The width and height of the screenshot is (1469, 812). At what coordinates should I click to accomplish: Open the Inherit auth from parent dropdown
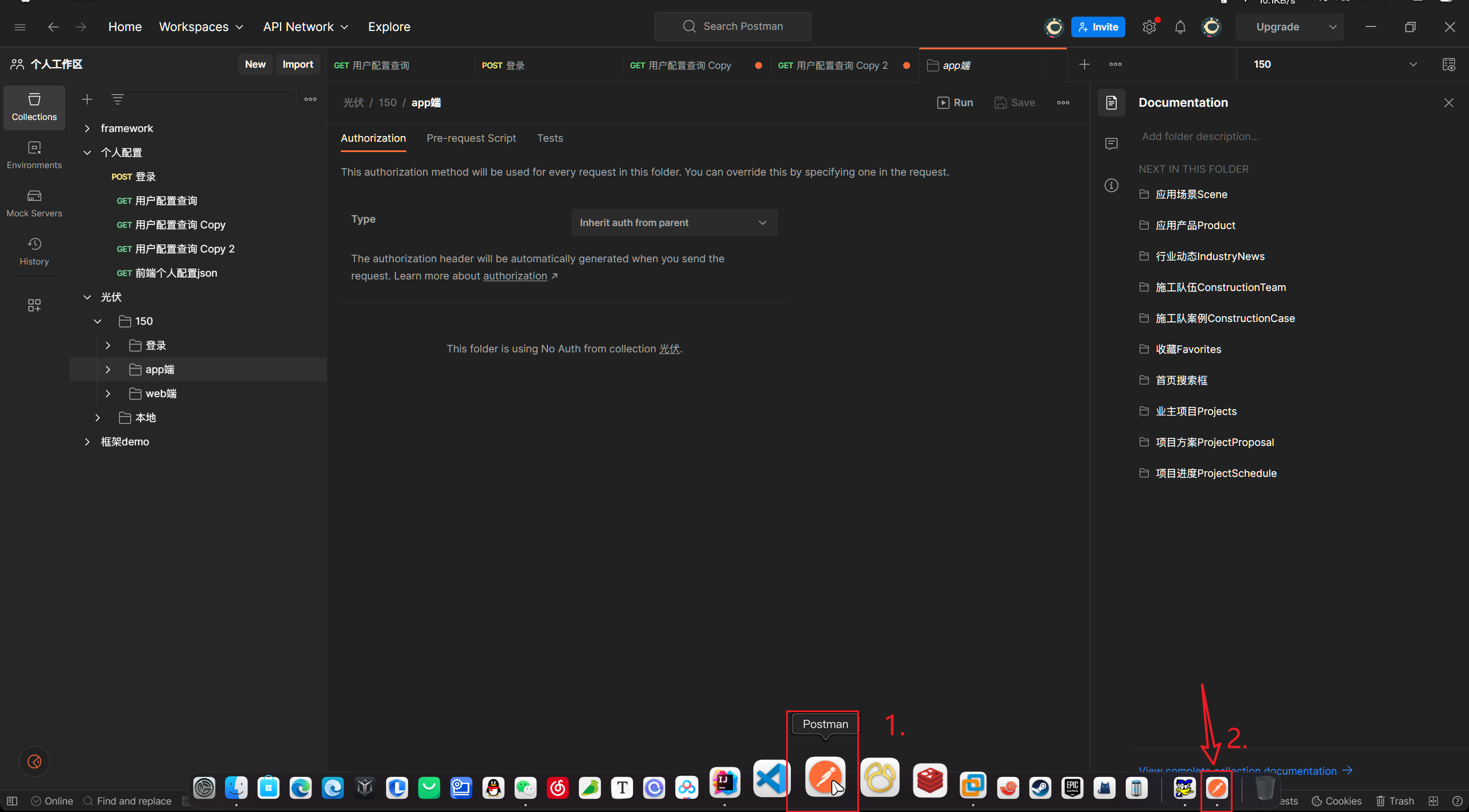(674, 222)
